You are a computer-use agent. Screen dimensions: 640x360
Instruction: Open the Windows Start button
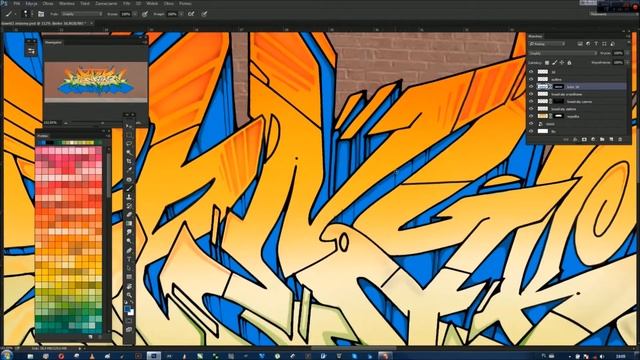click(7, 356)
